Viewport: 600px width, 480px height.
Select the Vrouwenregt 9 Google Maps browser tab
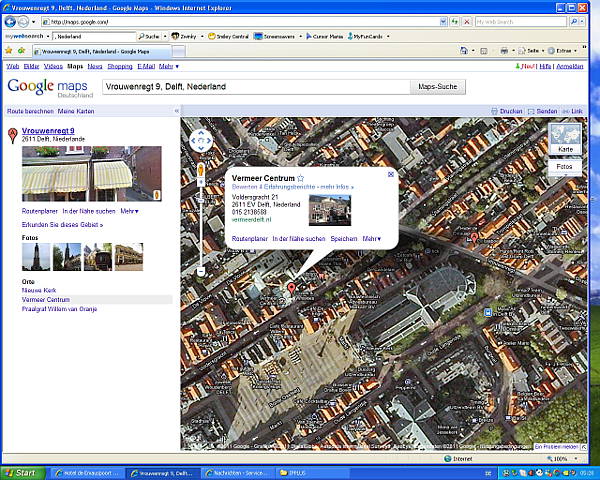pyautogui.click(x=102, y=51)
